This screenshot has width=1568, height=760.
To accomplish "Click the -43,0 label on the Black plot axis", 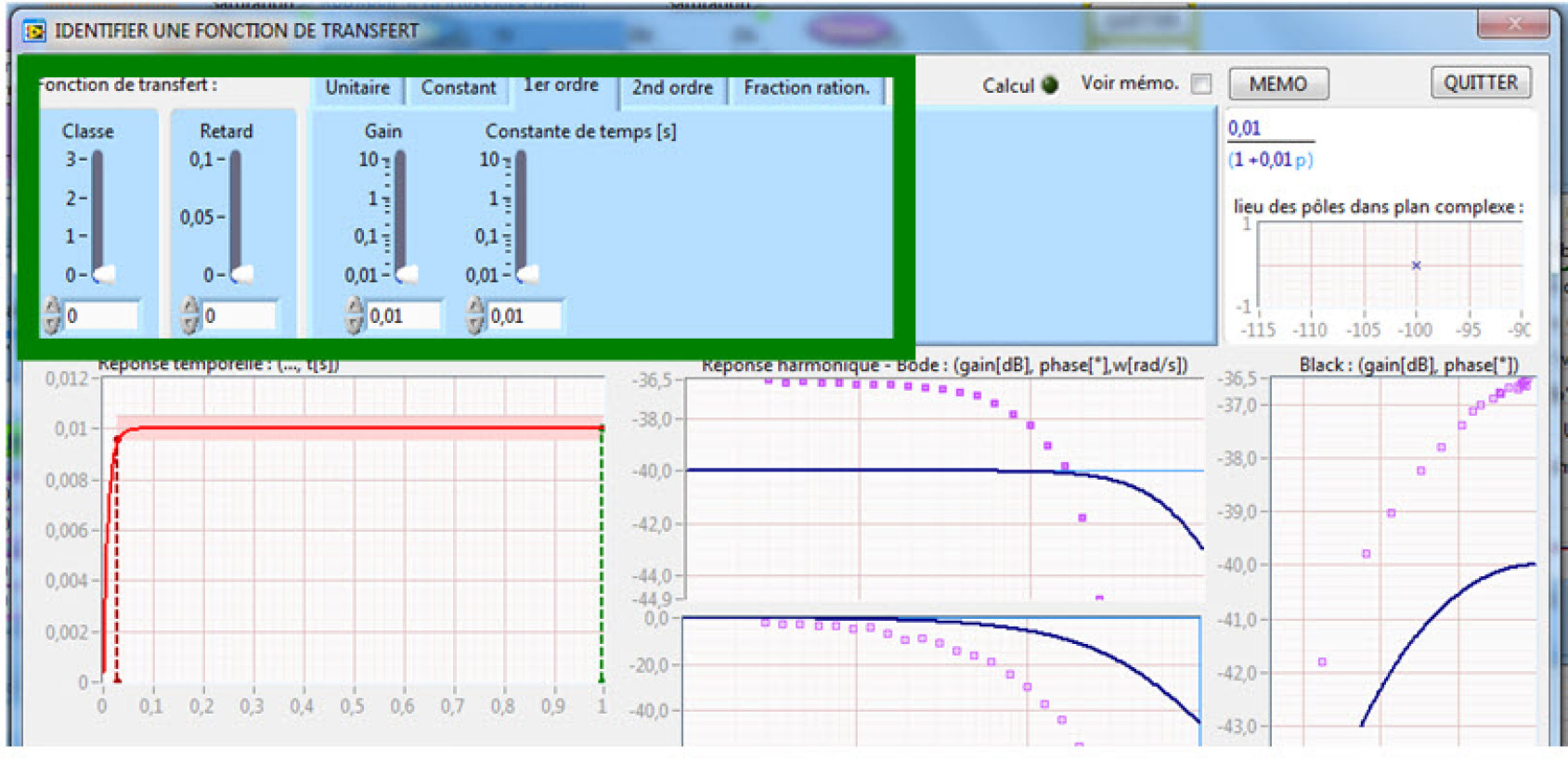I will point(1238,727).
